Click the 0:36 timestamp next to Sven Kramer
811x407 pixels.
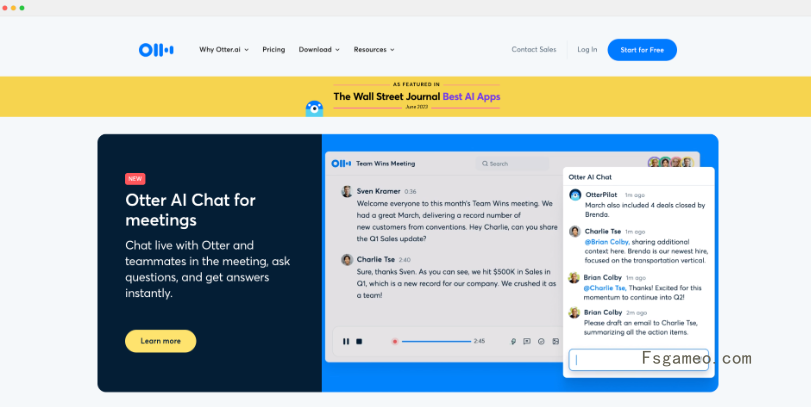(x=410, y=191)
